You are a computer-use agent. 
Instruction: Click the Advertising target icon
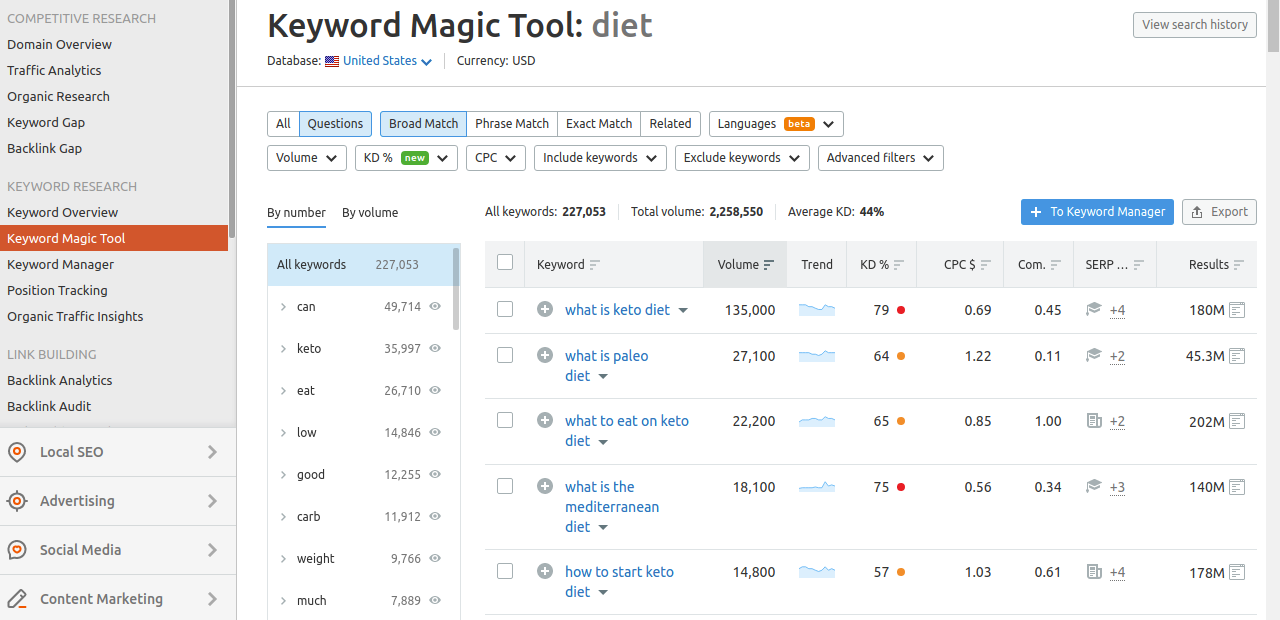click(17, 501)
